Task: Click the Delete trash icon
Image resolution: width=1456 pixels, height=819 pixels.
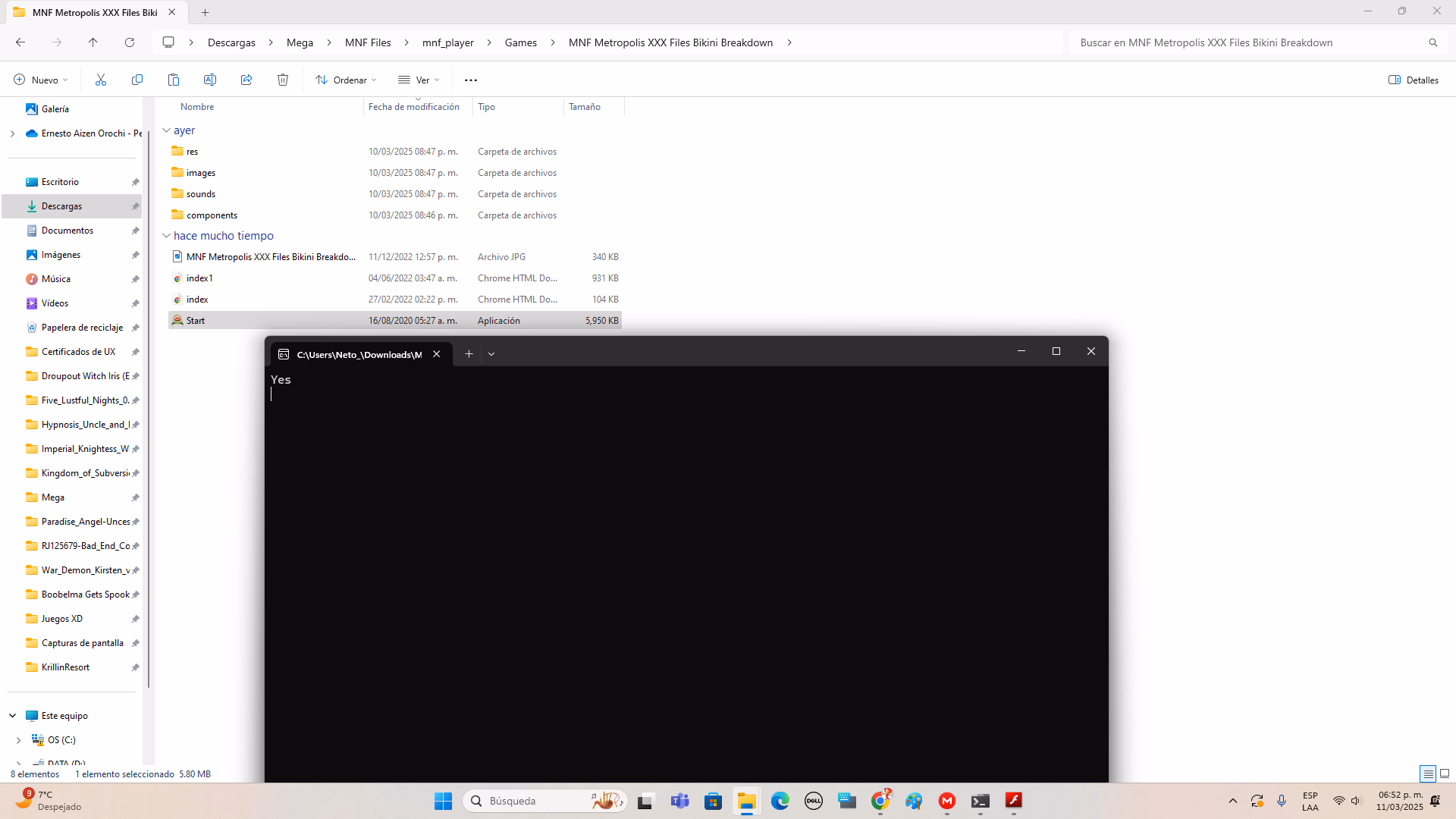Action: point(283,80)
